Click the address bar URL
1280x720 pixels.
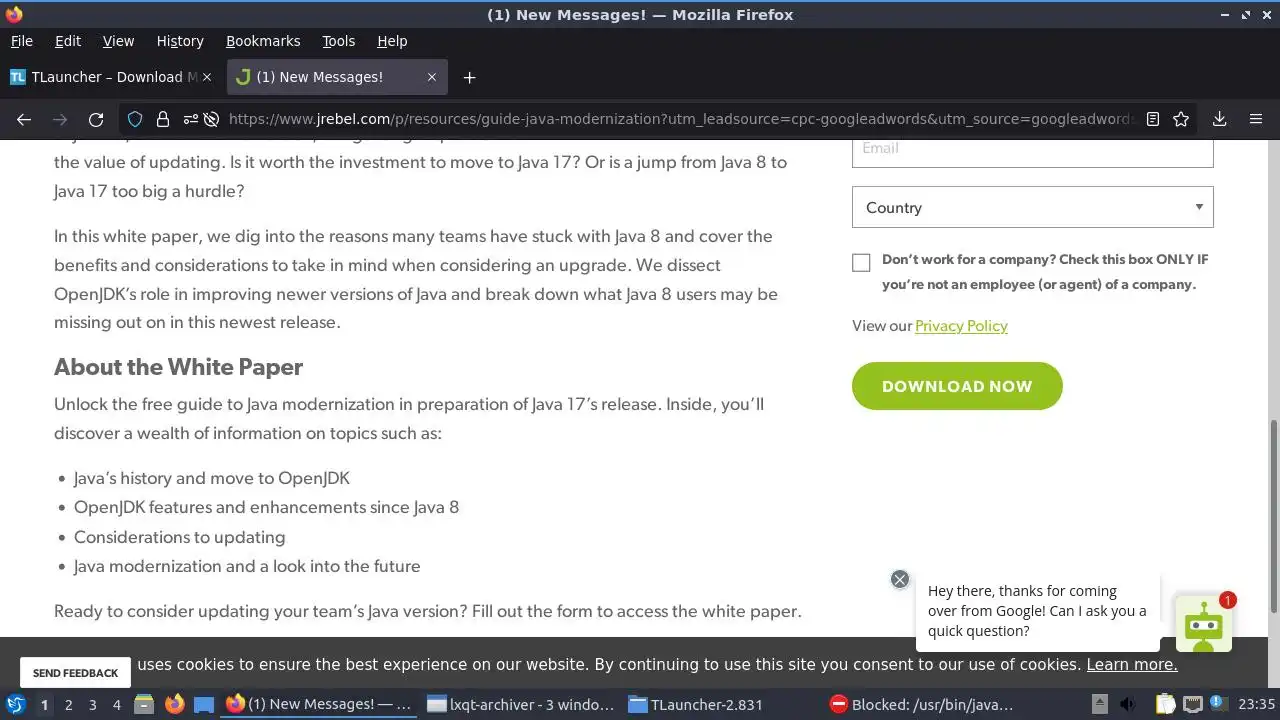680,119
